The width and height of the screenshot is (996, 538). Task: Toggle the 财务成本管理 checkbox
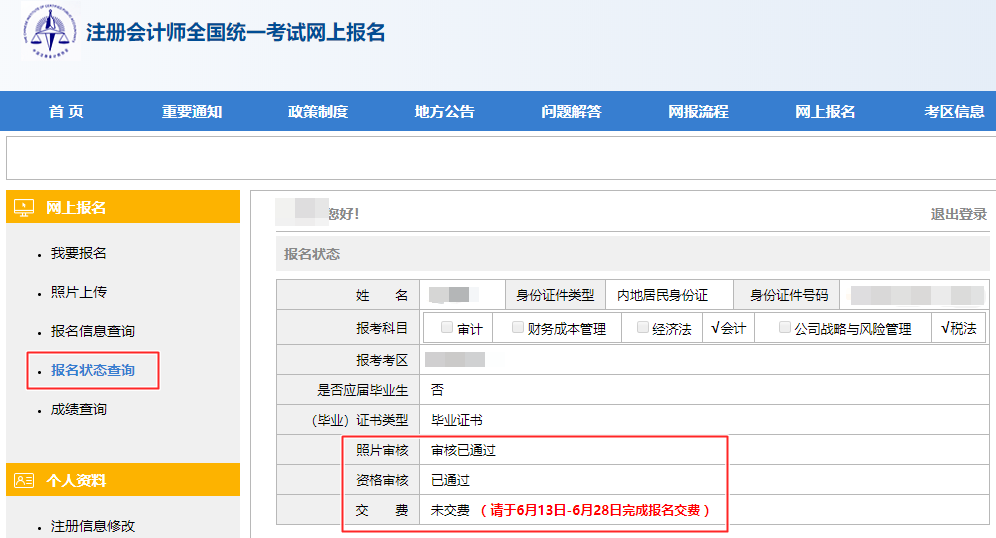coord(517,327)
